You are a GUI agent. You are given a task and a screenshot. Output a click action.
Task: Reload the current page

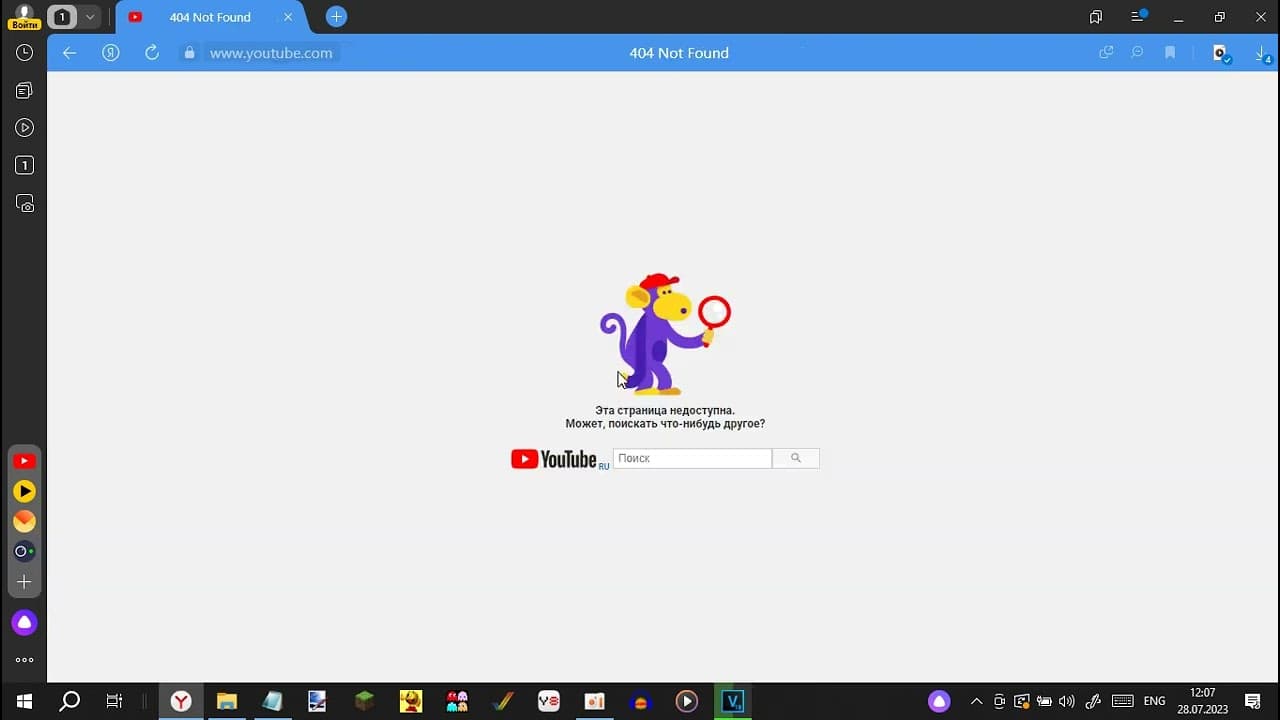coord(152,53)
